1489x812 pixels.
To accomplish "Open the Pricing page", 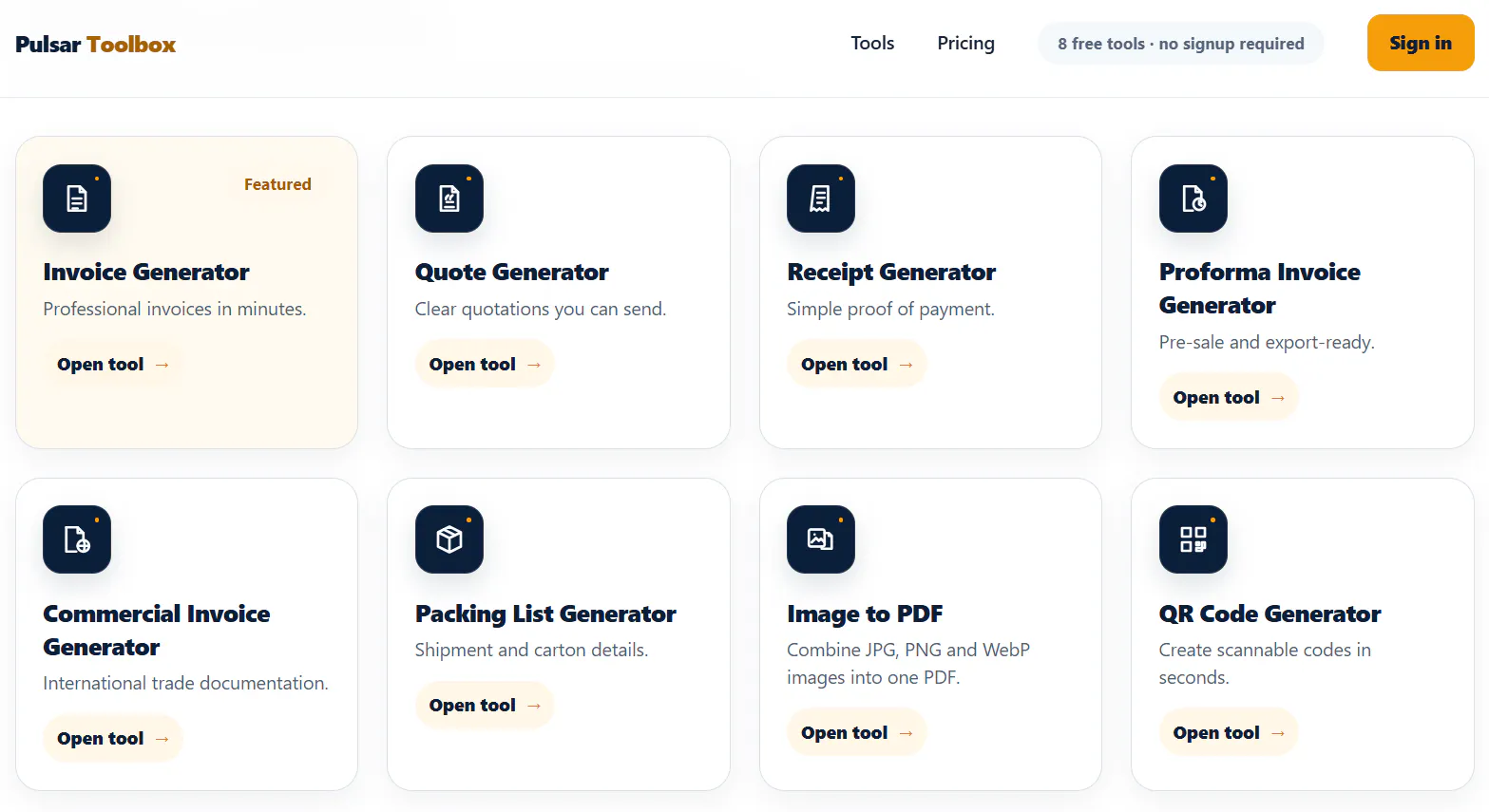I will (x=965, y=43).
